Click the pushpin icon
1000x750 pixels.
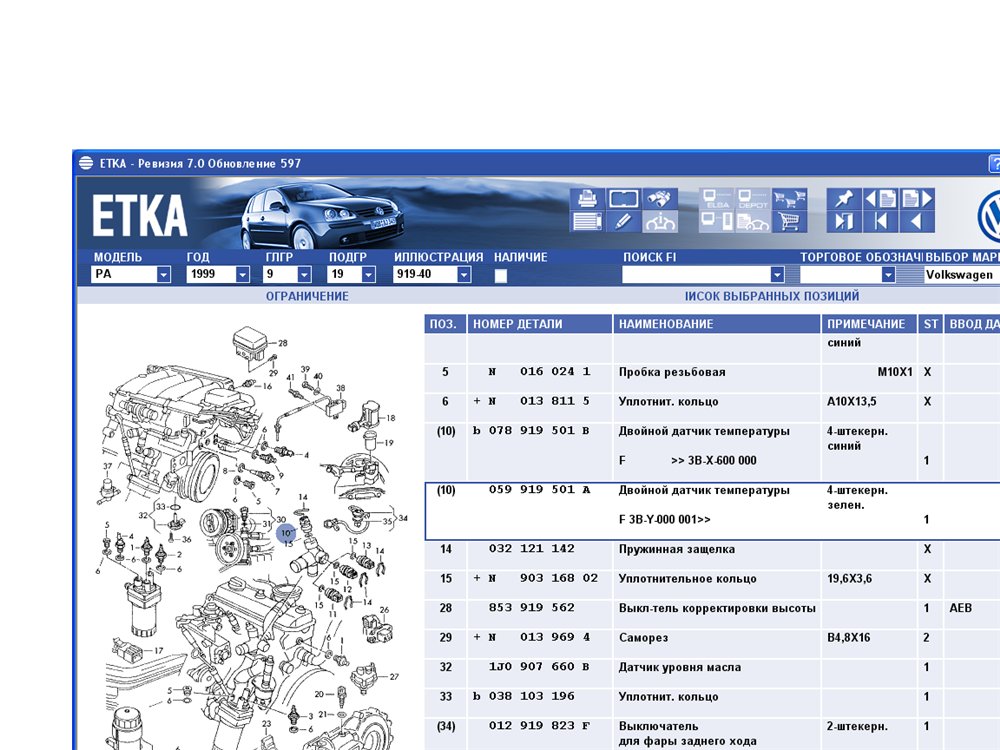pos(844,199)
